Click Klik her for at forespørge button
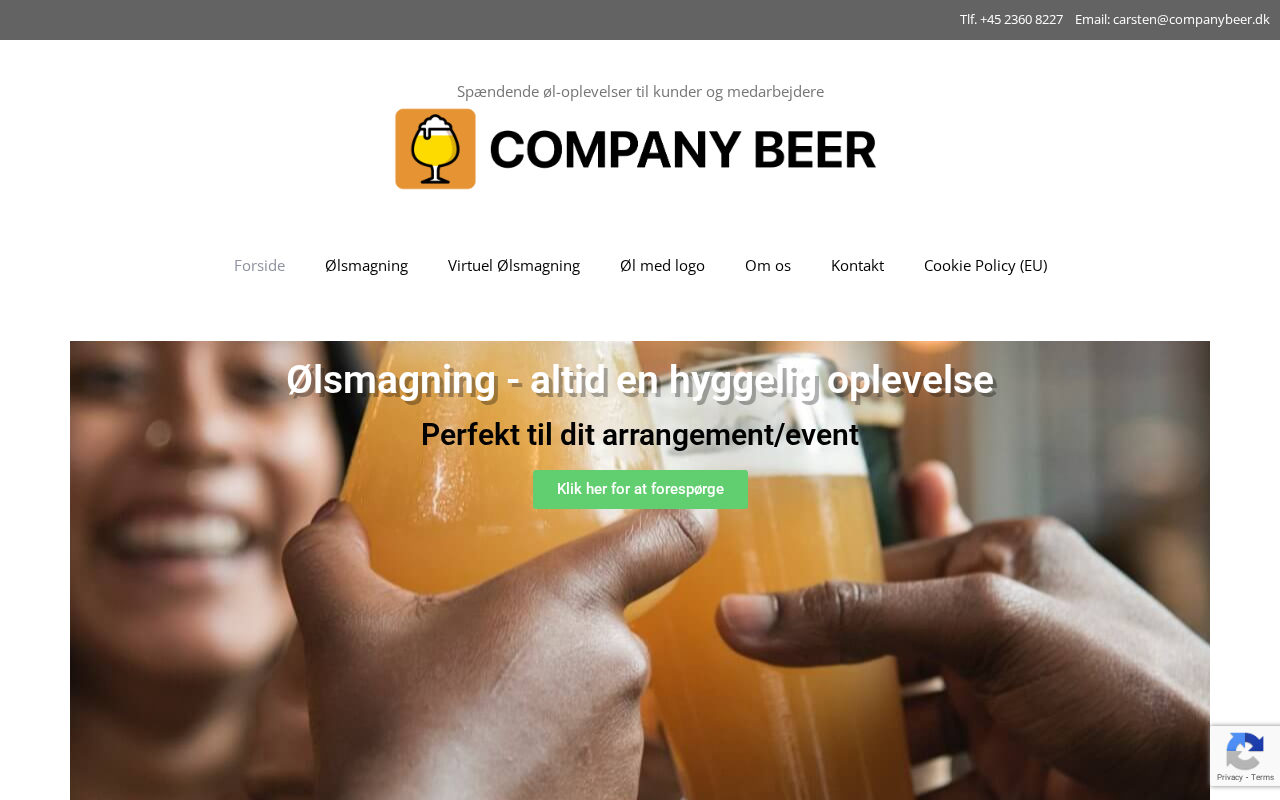Image resolution: width=1280 pixels, height=800 pixels. coord(640,489)
